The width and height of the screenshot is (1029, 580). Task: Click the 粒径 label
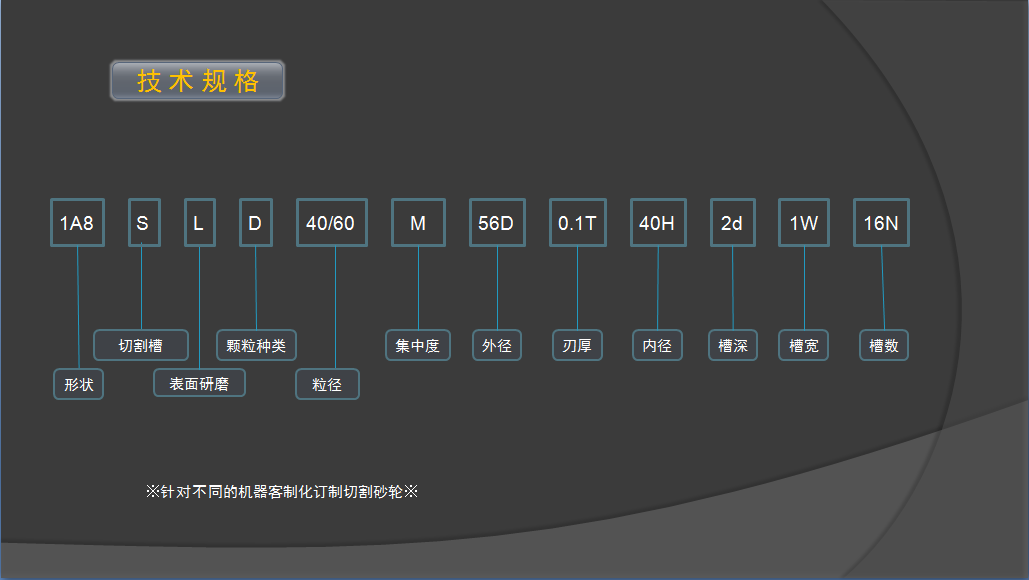pos(327,384)
